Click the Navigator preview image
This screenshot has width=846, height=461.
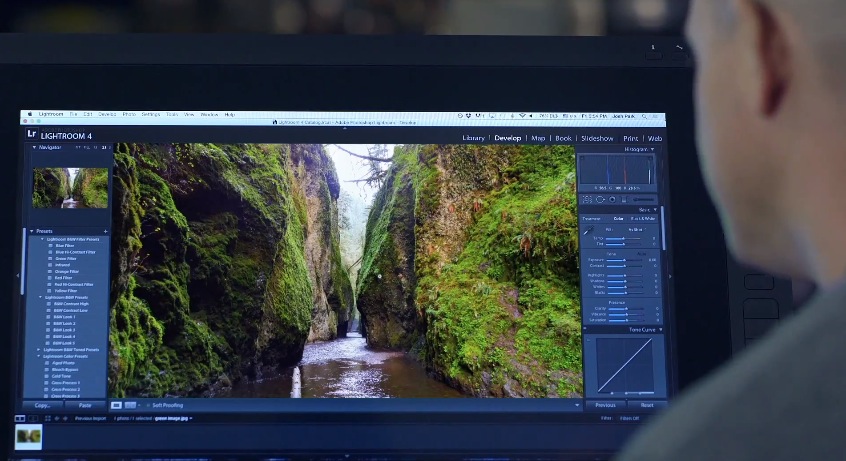[x=70, y=188]
